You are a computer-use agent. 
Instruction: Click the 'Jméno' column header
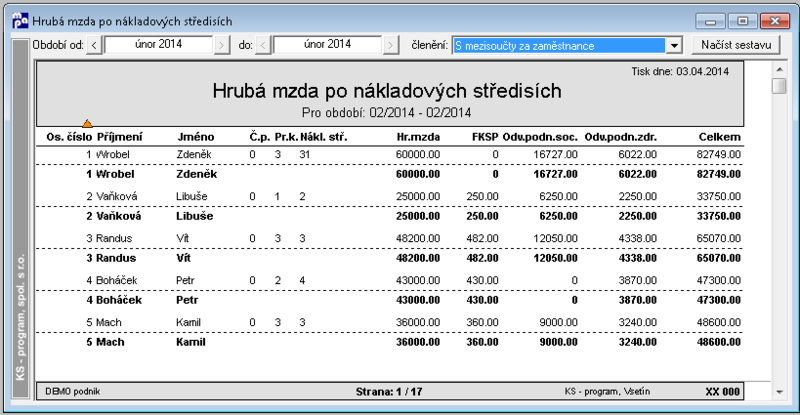[x=196, y=137]
